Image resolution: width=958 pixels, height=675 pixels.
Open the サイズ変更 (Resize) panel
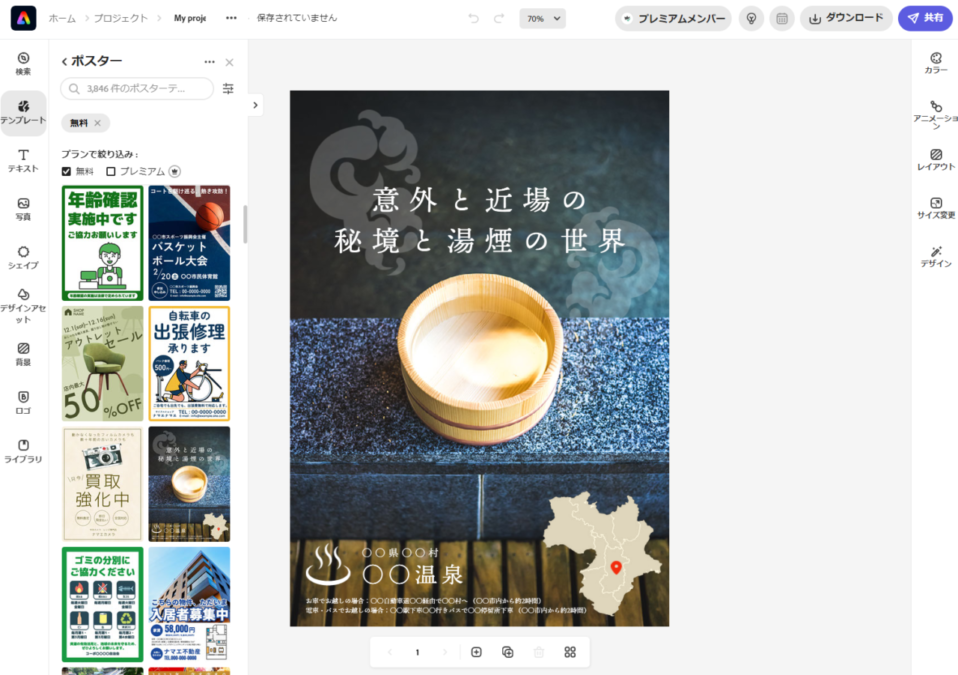click(936, 208)
